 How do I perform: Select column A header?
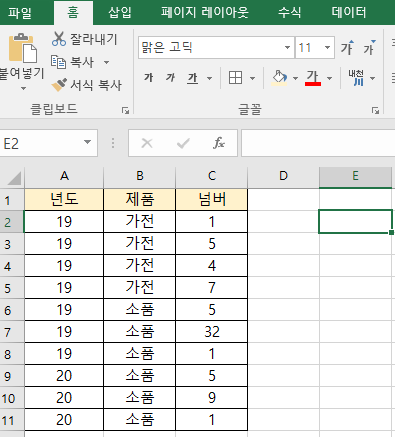coord(64,176)
